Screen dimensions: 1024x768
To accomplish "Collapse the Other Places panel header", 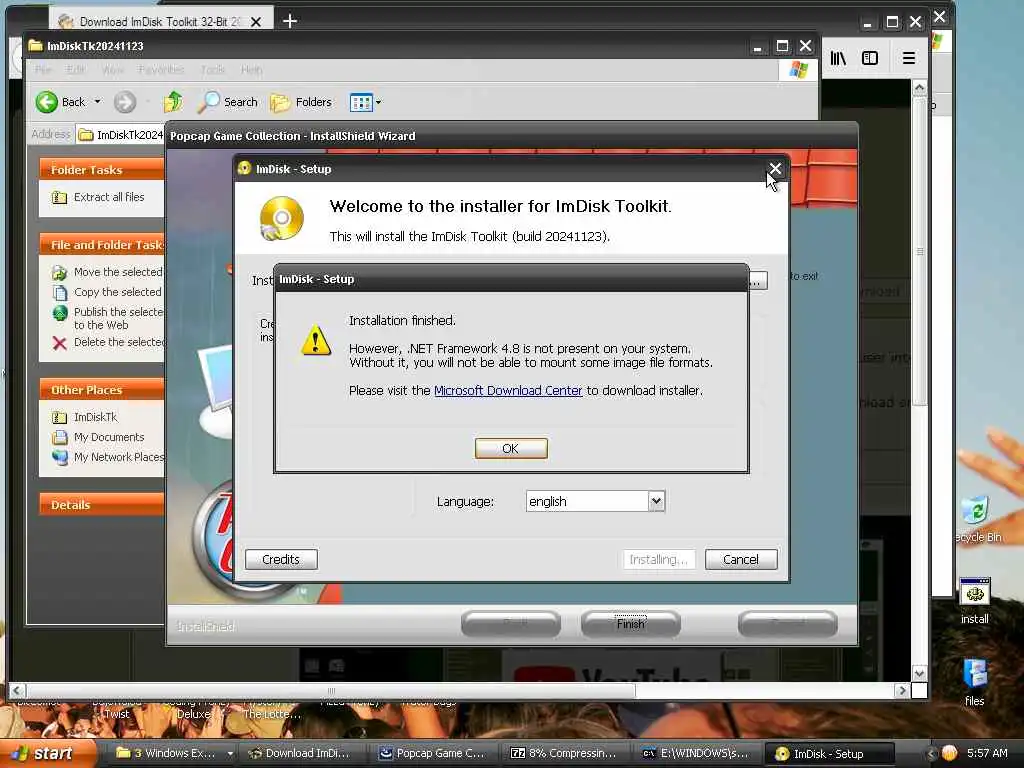I will [x=101, y=390].
